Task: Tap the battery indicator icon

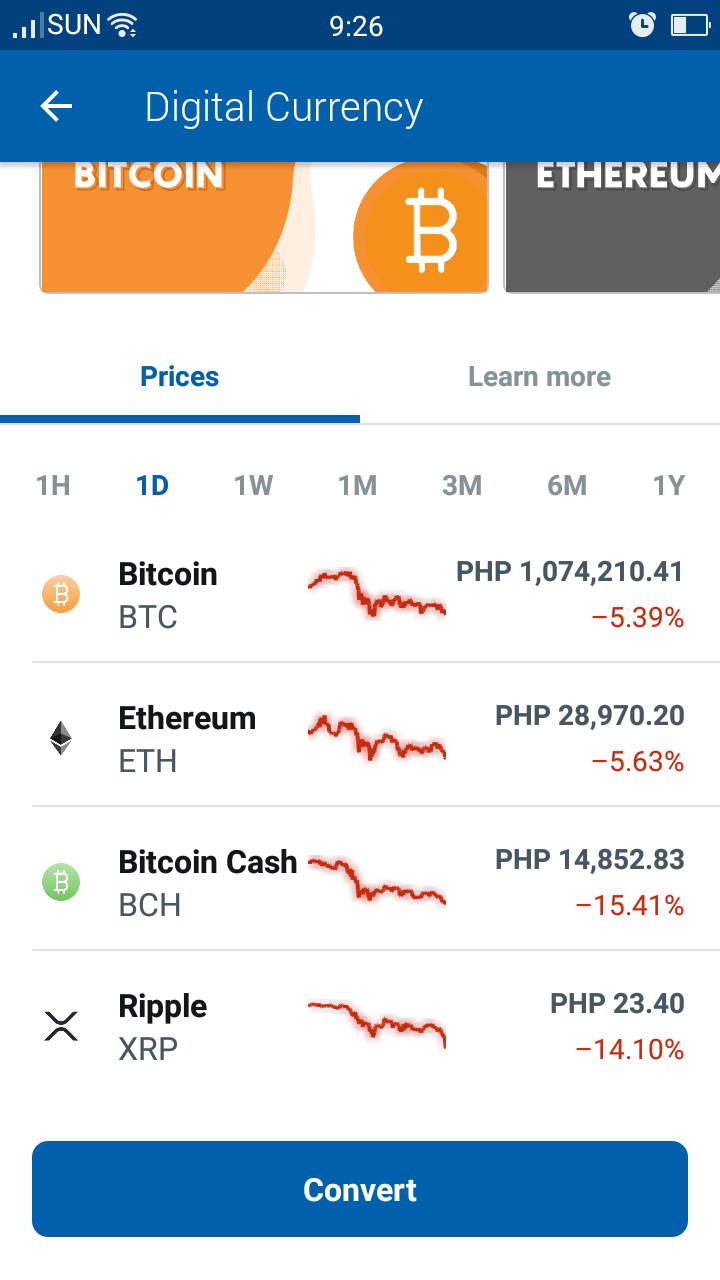Action: [690, 24]
